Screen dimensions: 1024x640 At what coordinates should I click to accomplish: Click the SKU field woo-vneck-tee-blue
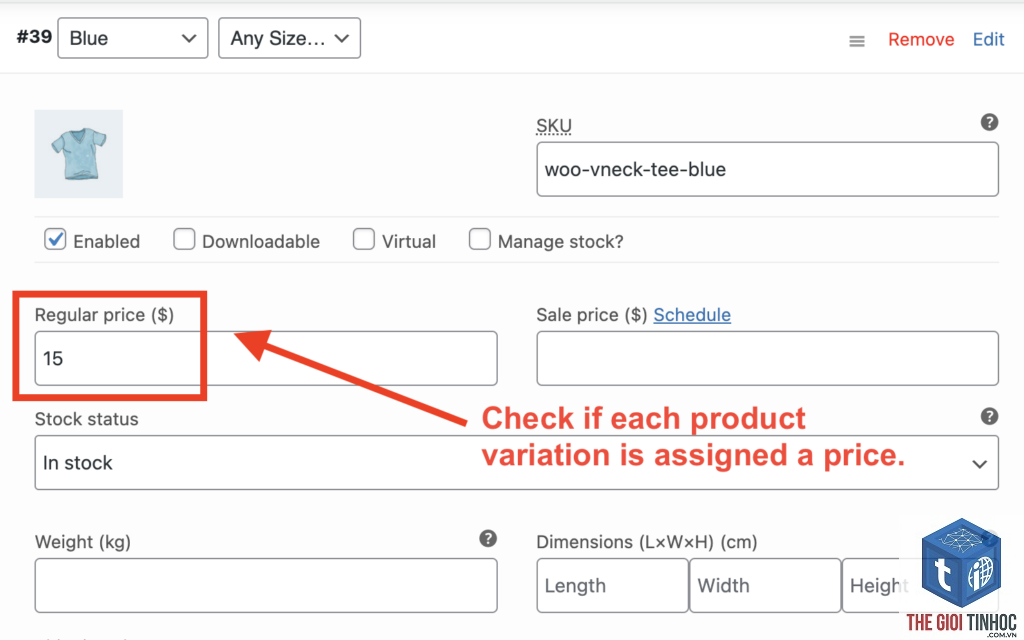(x=767, y=169)
